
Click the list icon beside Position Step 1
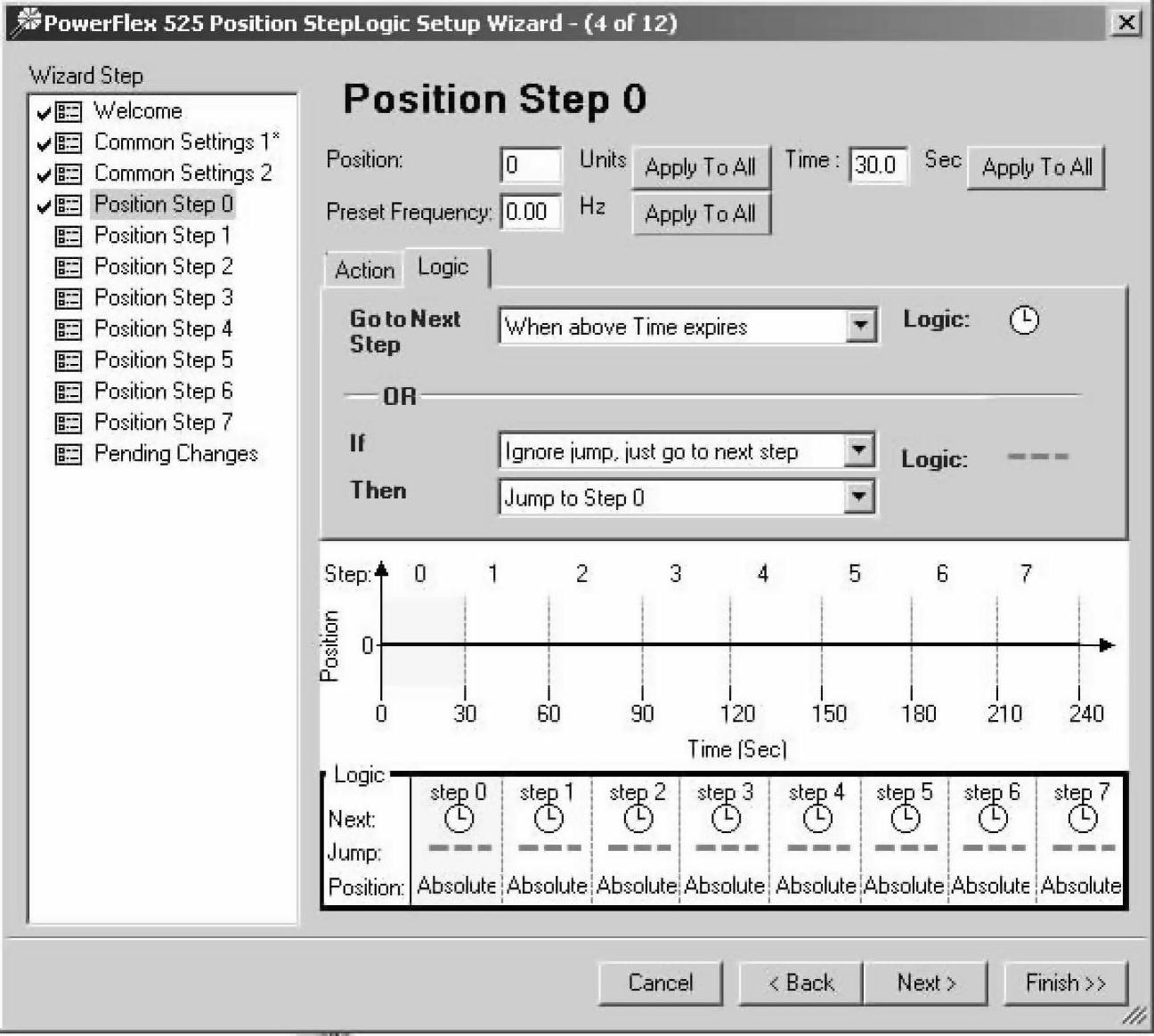pyautogui.click(x=69, y=236)
